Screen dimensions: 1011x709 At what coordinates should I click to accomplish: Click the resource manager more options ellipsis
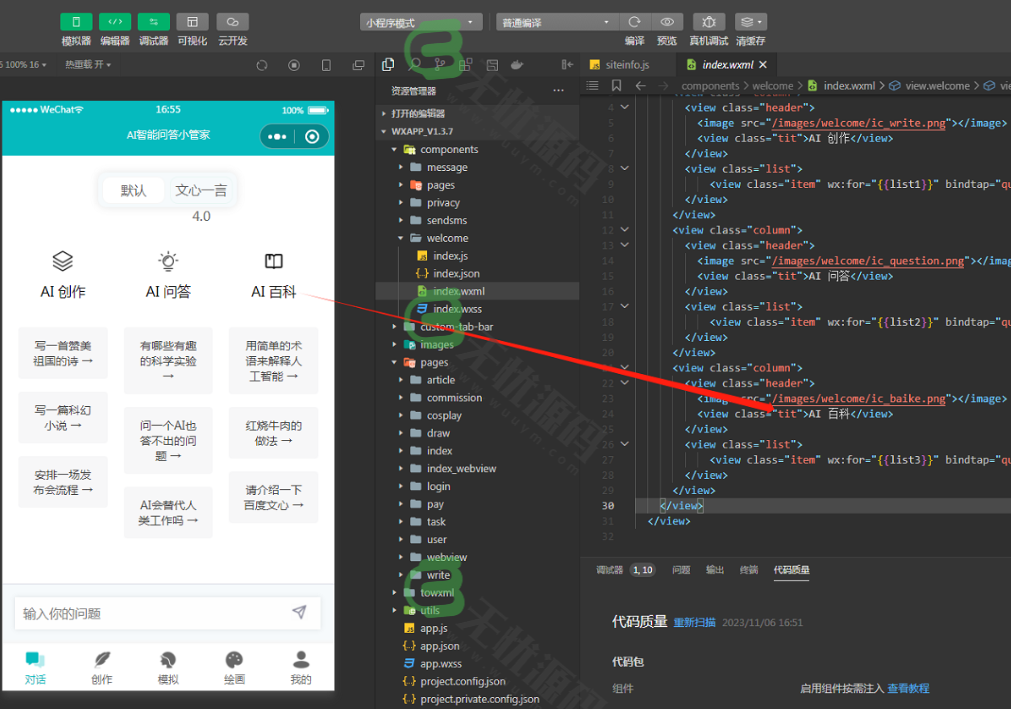pos(558,91)
